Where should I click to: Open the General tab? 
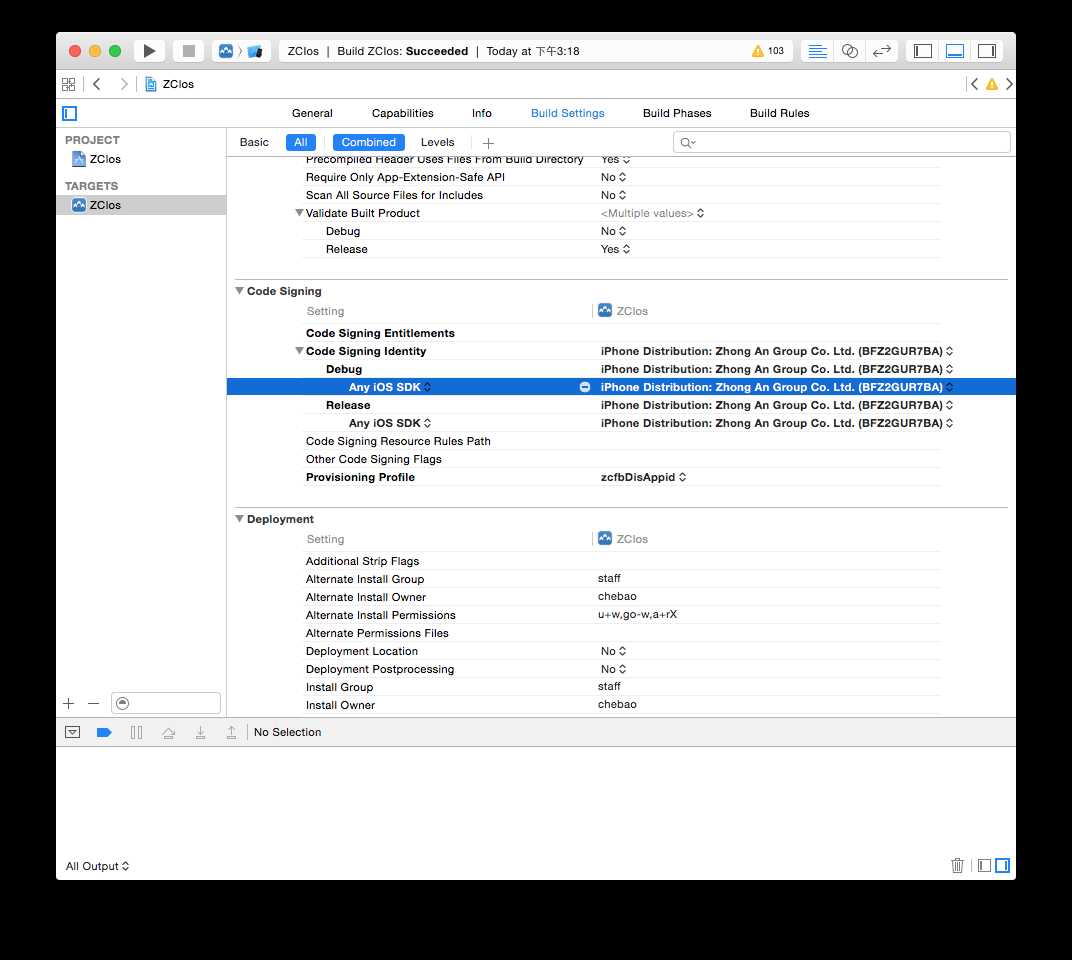point(312,114)
